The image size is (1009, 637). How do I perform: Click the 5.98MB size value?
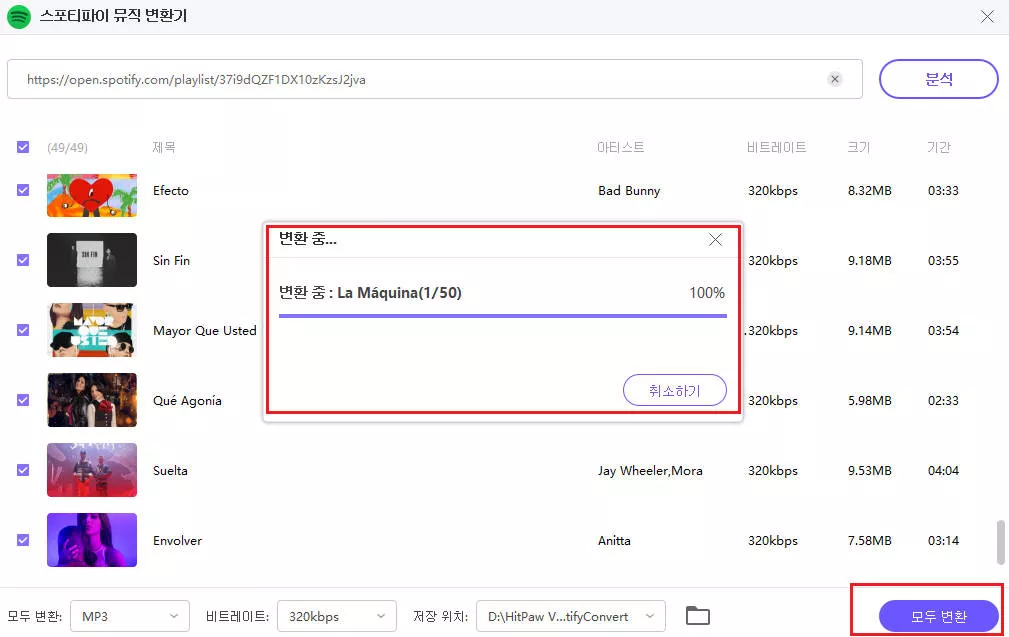pos(869,400)
